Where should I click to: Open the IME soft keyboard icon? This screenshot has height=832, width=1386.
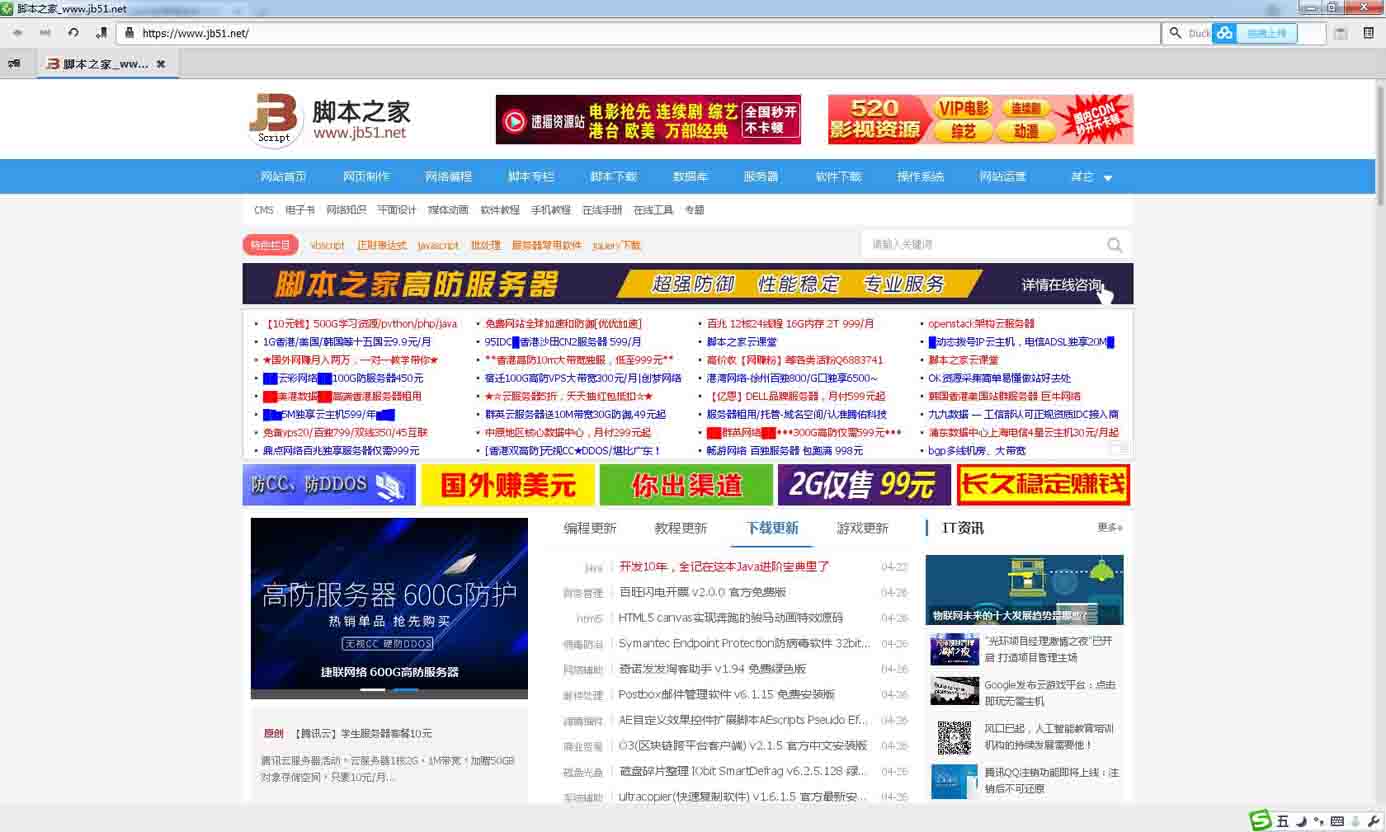click(1337, 822)
